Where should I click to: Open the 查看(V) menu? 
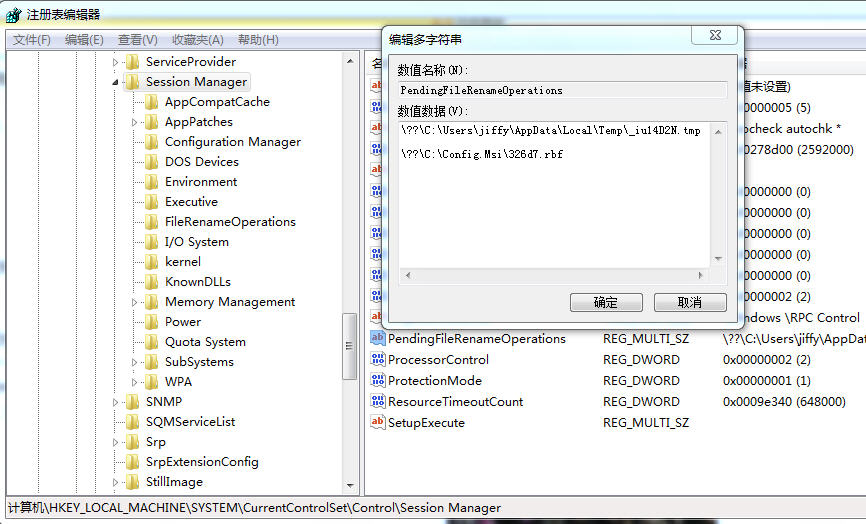coord(138,40)
